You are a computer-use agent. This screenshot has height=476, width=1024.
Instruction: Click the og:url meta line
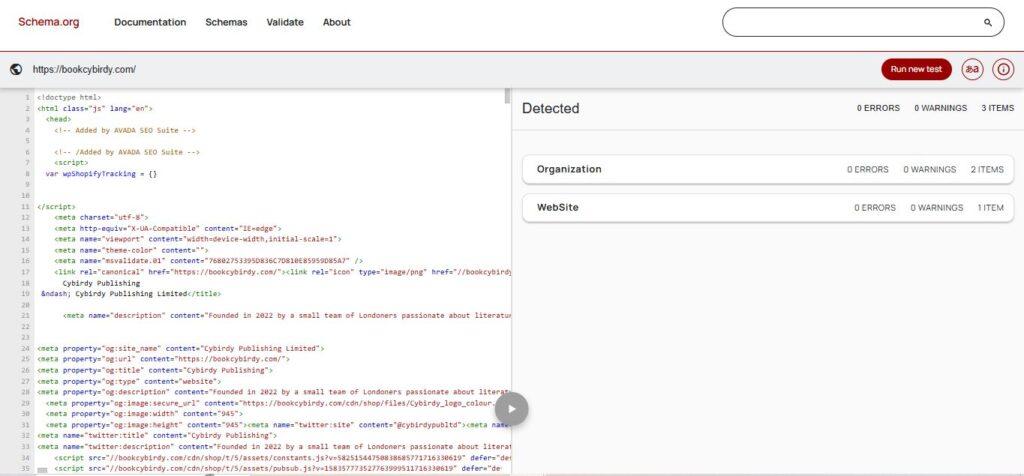(163, 359)
